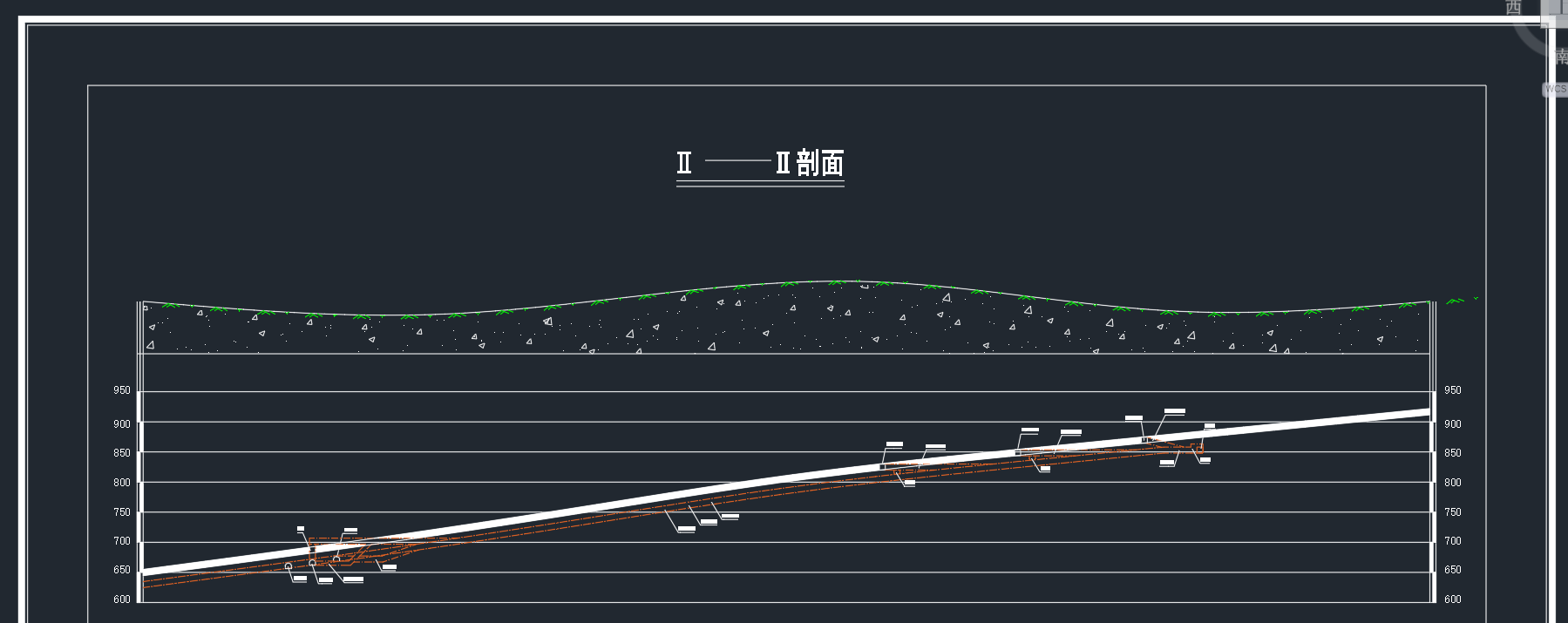Select the 750 elevation label on right axis
The width and height of the screenshot is (1568, 623).
pyautogui.click(x=1452, y=512)
